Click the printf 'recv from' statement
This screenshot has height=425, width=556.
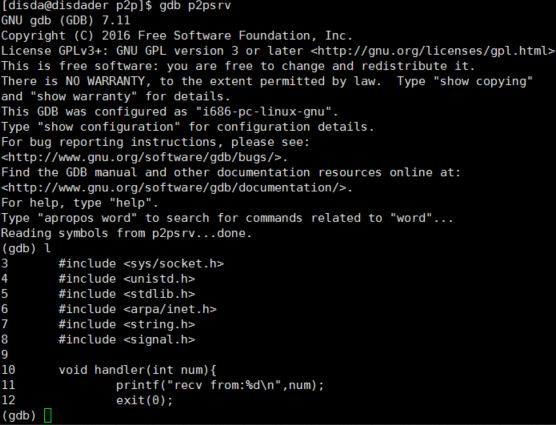click(220, 385)
